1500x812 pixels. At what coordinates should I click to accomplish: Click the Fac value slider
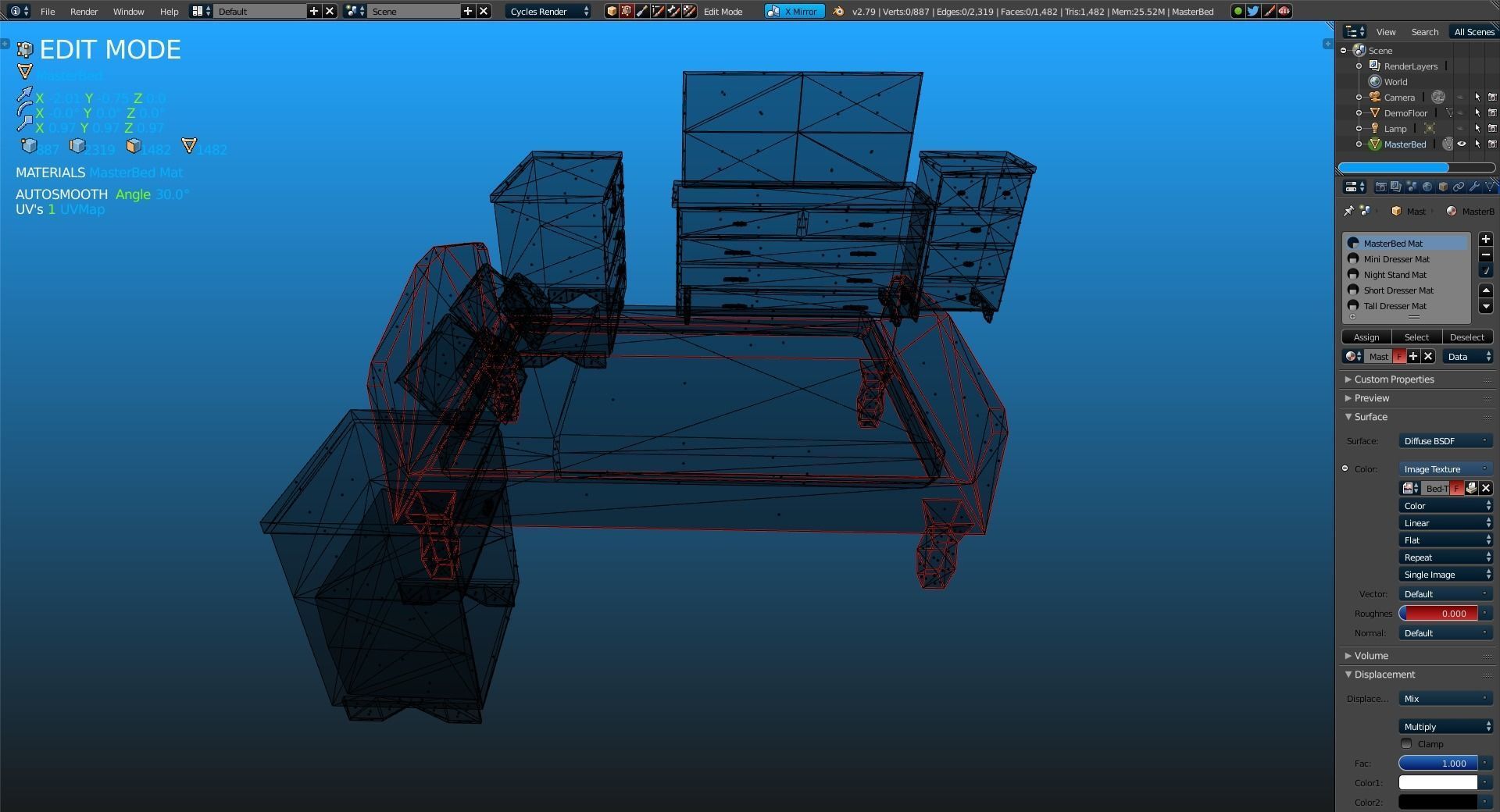click(1438, 764)
